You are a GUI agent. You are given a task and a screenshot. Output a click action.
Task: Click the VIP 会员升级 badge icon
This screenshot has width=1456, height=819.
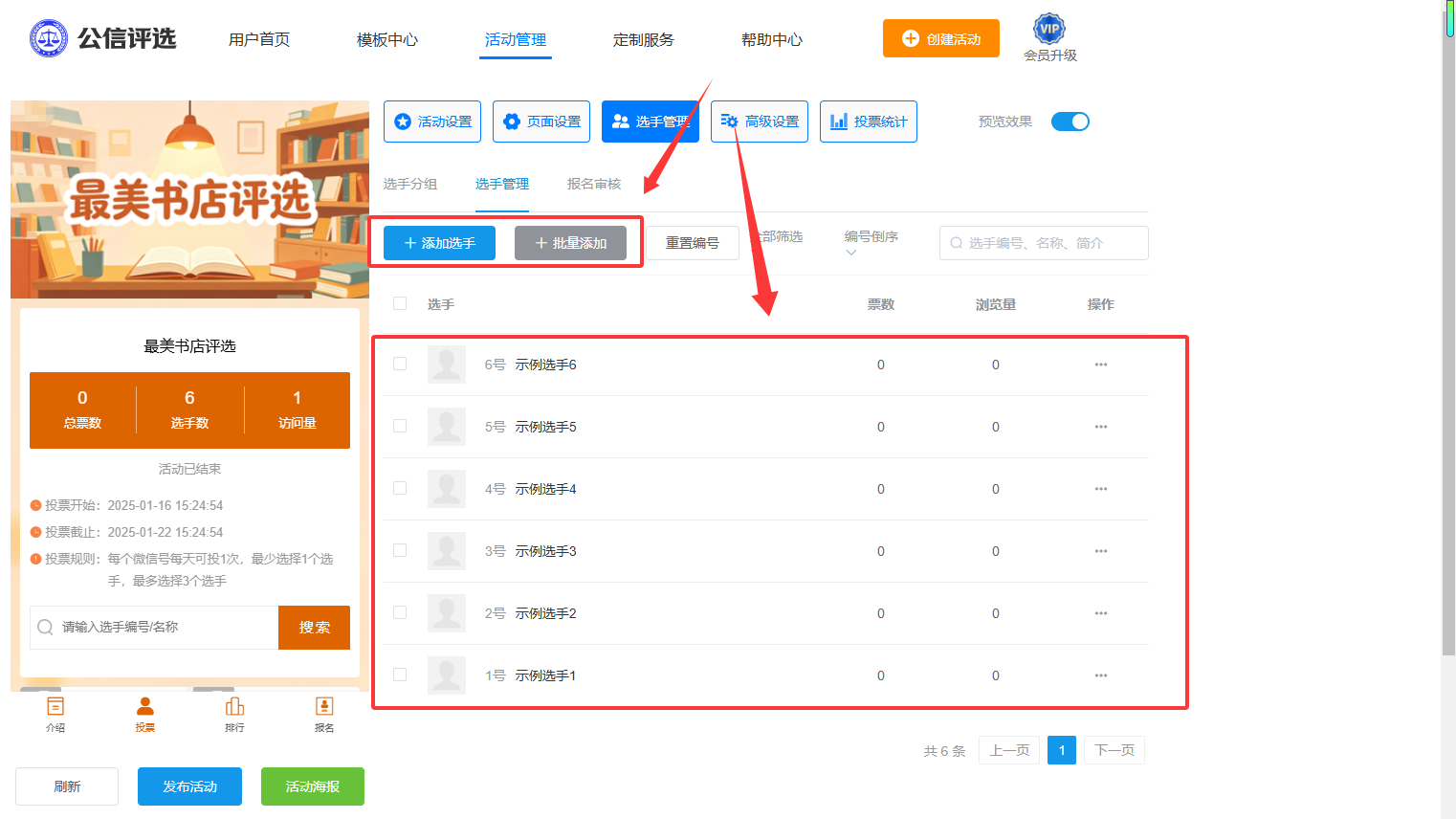(1049, 28)
